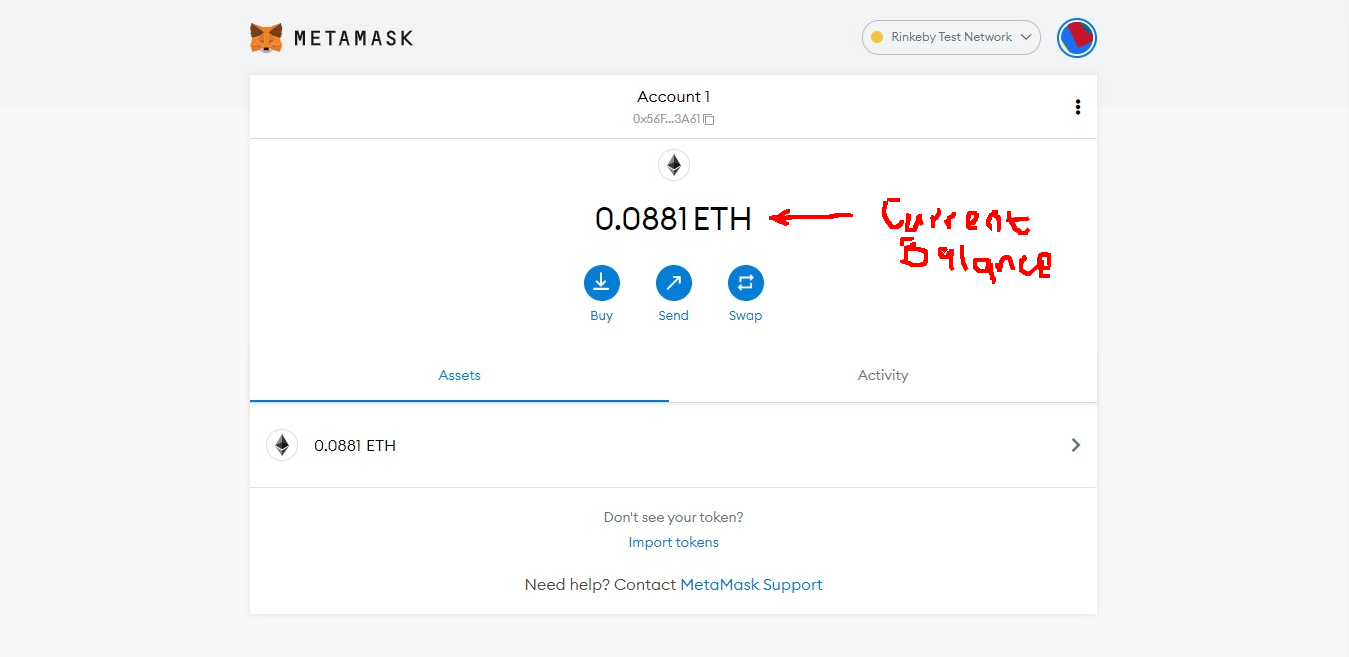Viewport: 1349px width, 657px height.
Task: Click the Ethereum icon in assets list
Action: click(282, 445)
